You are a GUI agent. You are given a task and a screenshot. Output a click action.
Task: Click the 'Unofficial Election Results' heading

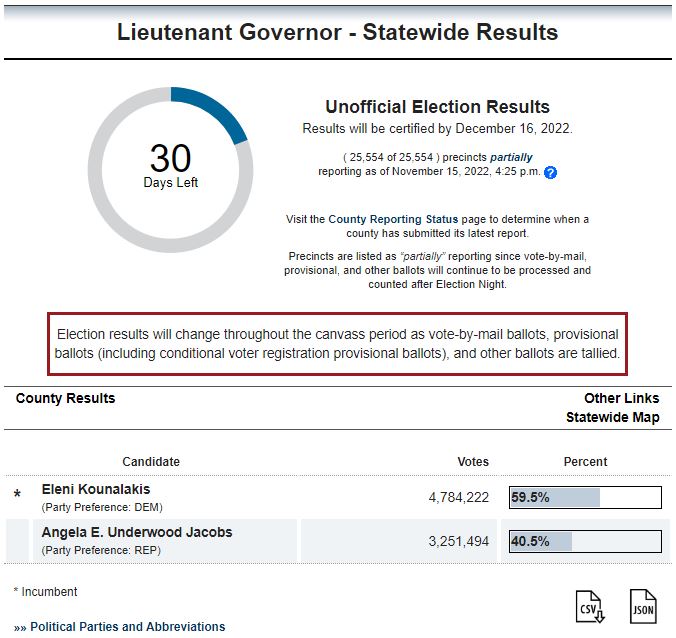437,106
